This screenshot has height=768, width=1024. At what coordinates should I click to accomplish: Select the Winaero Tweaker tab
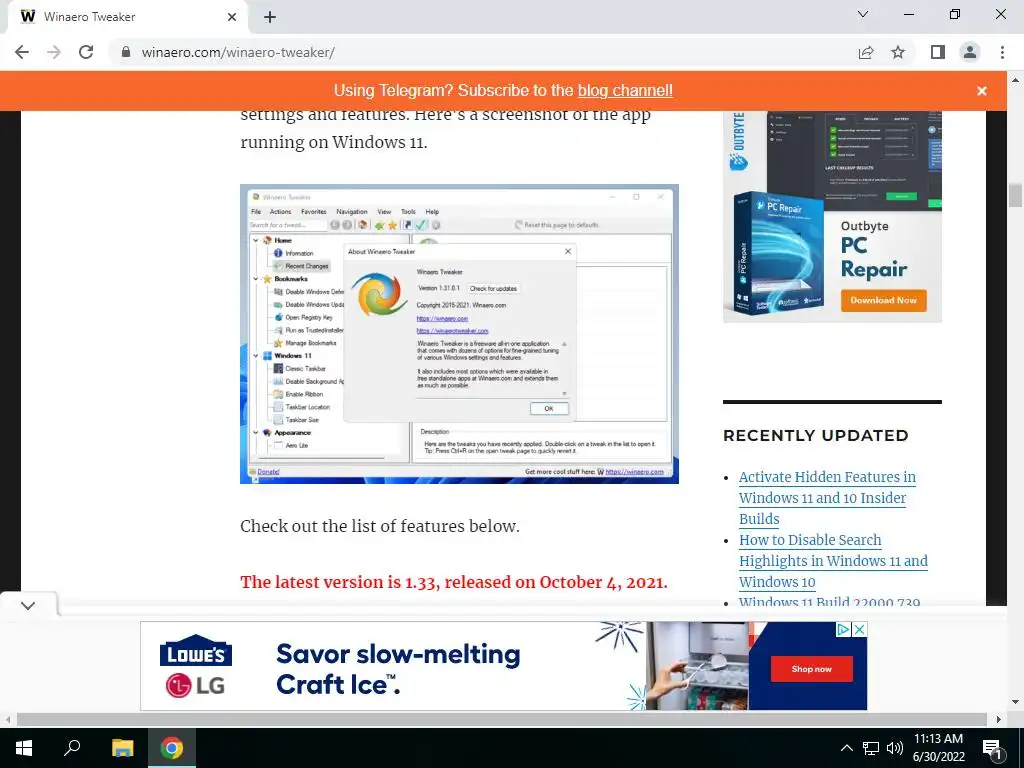(x=127, y=17)
